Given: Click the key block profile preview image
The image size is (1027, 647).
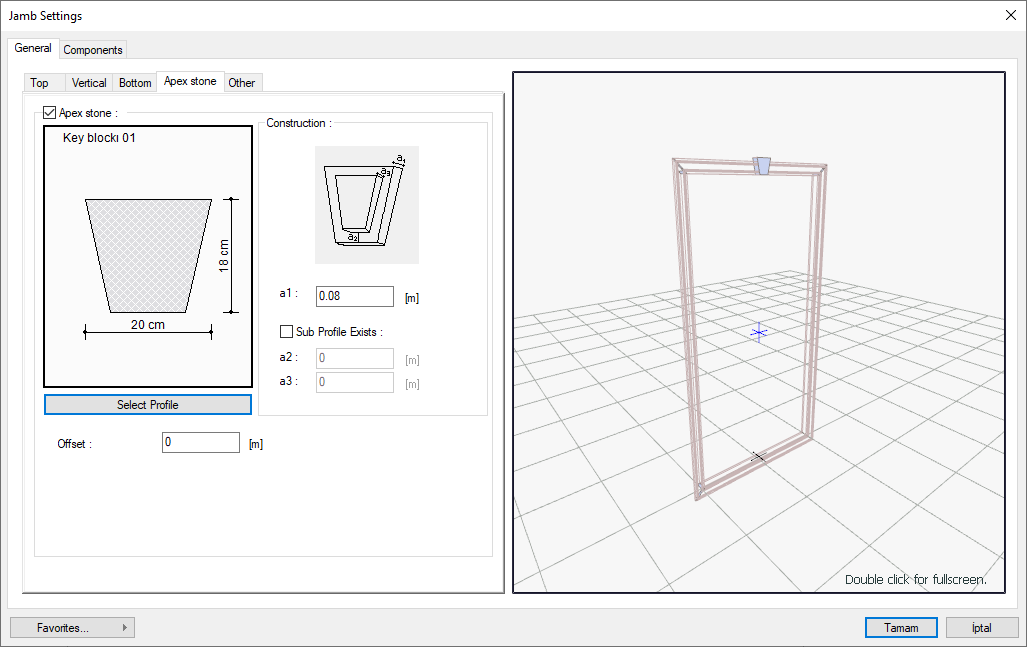Looking at the screenshot, I should tap(148, 256).
